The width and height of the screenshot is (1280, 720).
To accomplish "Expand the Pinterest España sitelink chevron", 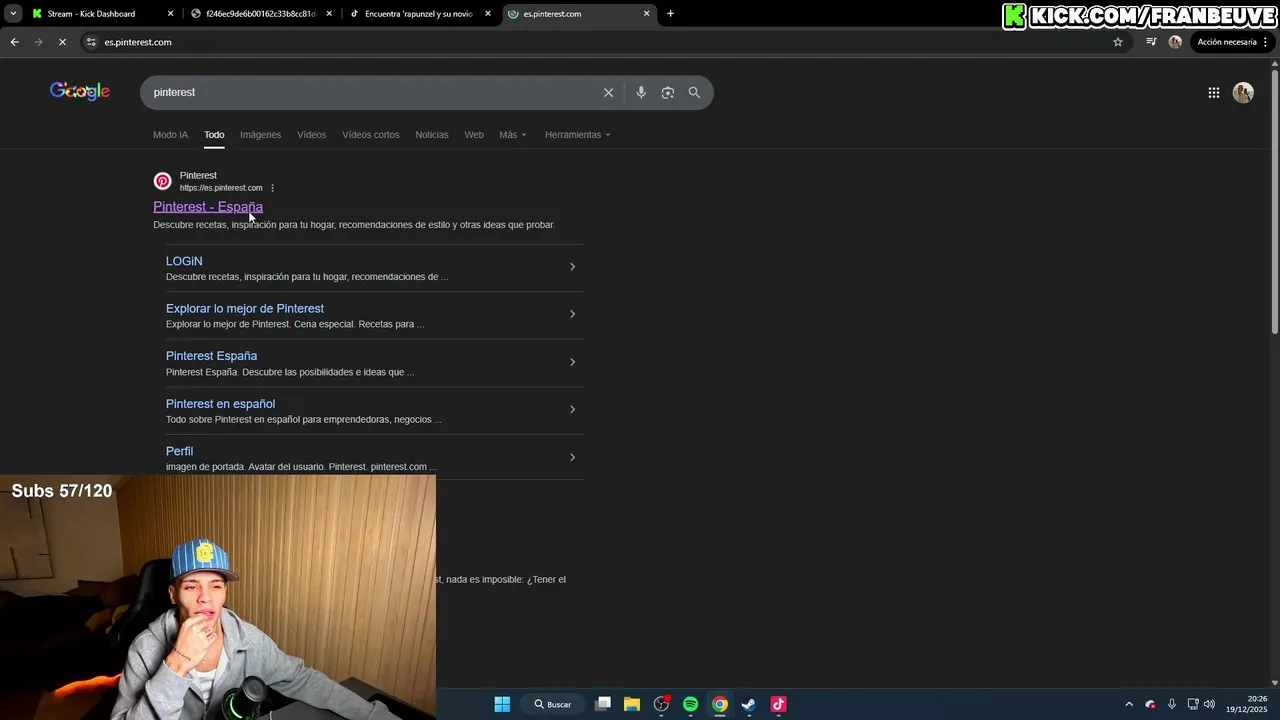I will [572, 362].
